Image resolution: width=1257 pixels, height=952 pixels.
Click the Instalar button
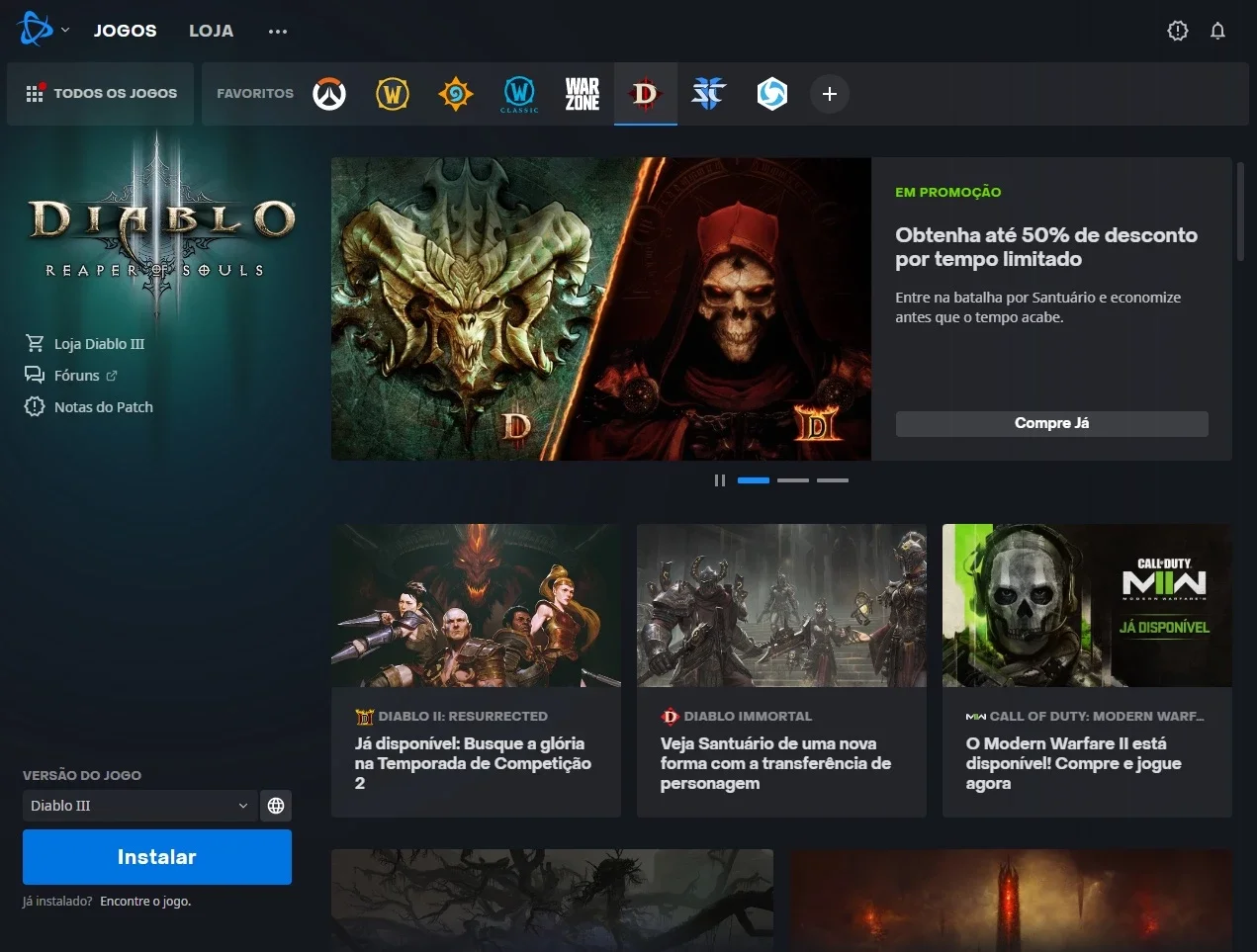pyautogui.click(x=157, y=857)
